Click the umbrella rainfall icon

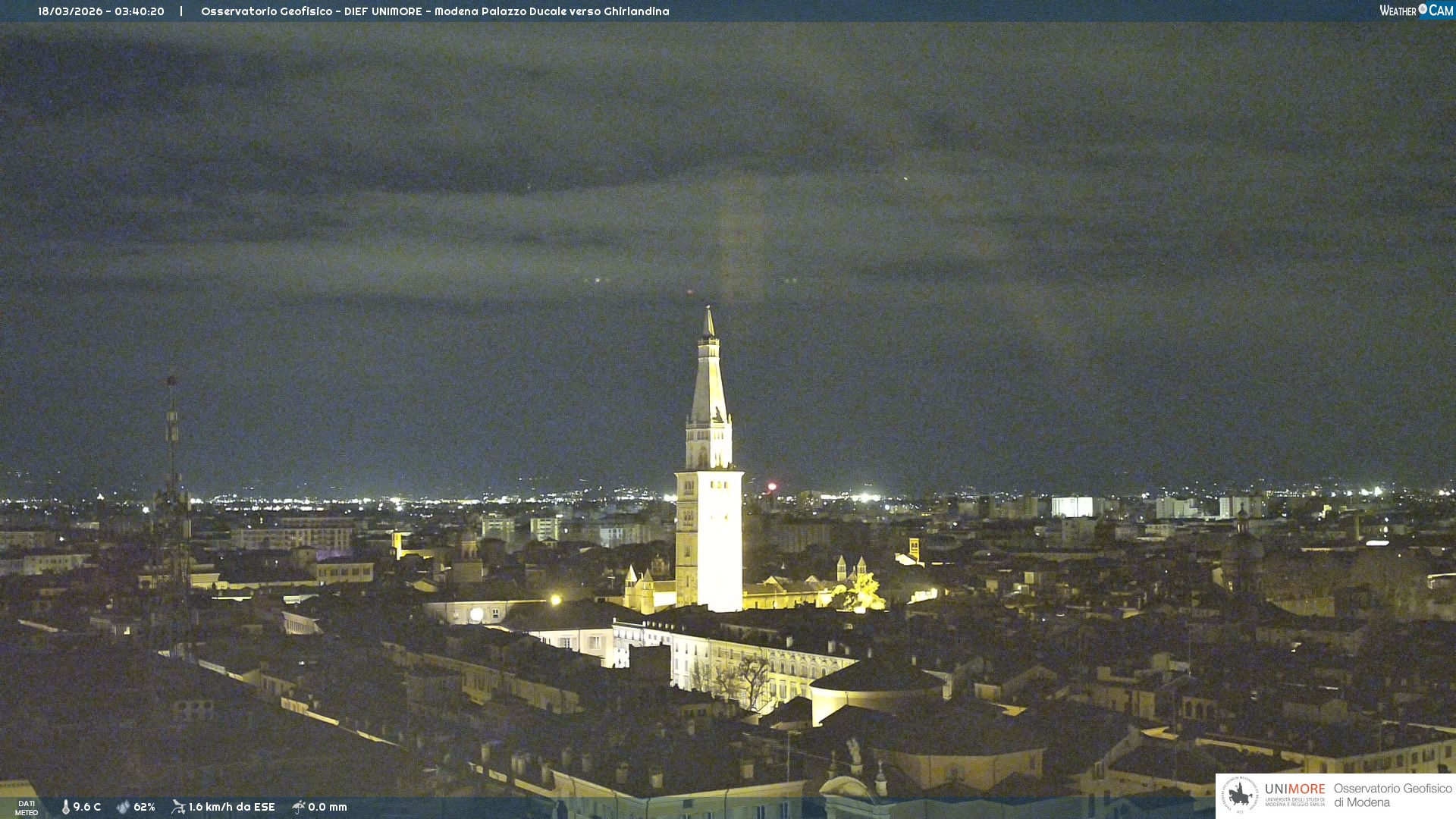point(298,807)
